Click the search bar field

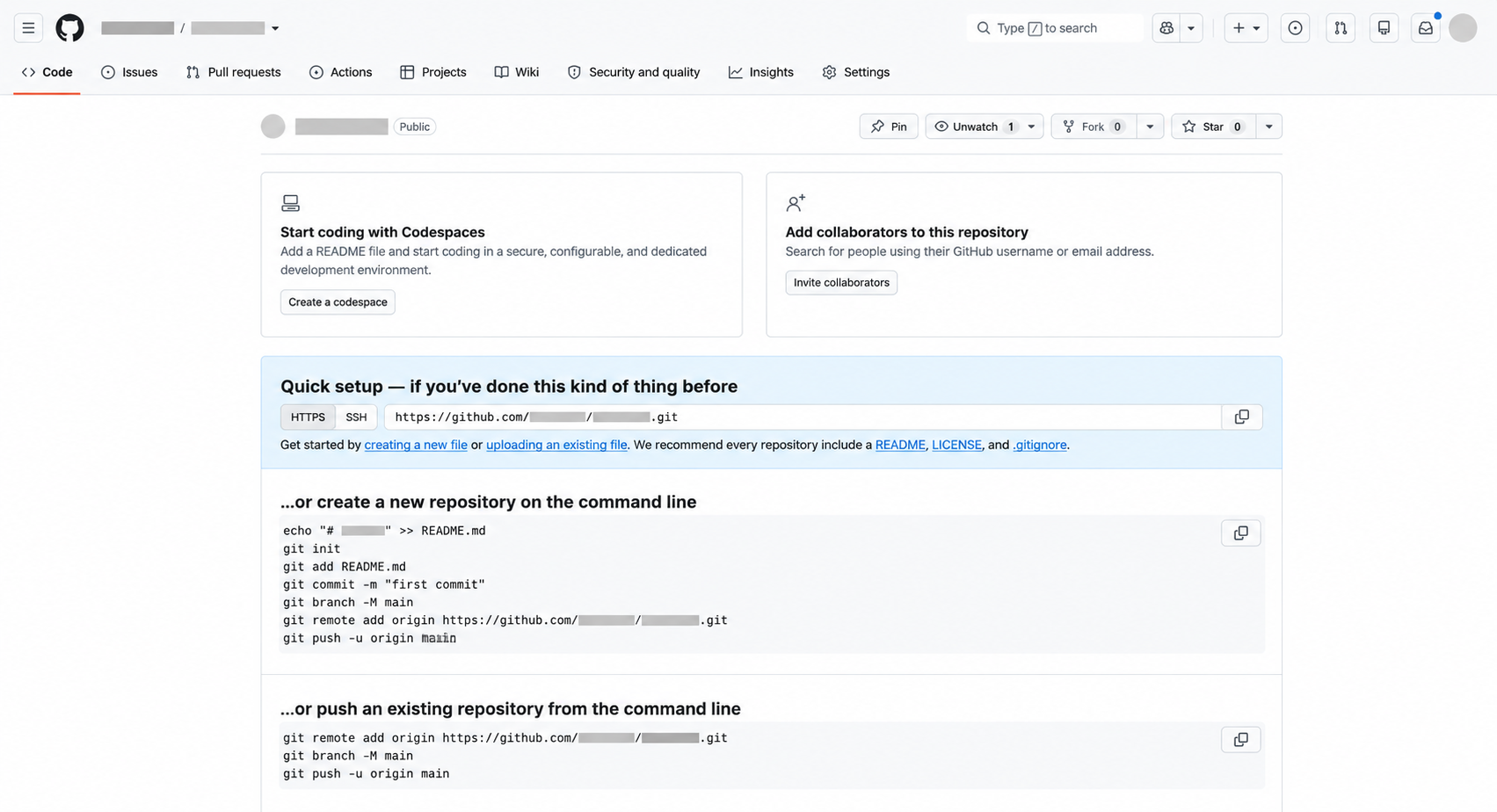(x=1055, y=28)
